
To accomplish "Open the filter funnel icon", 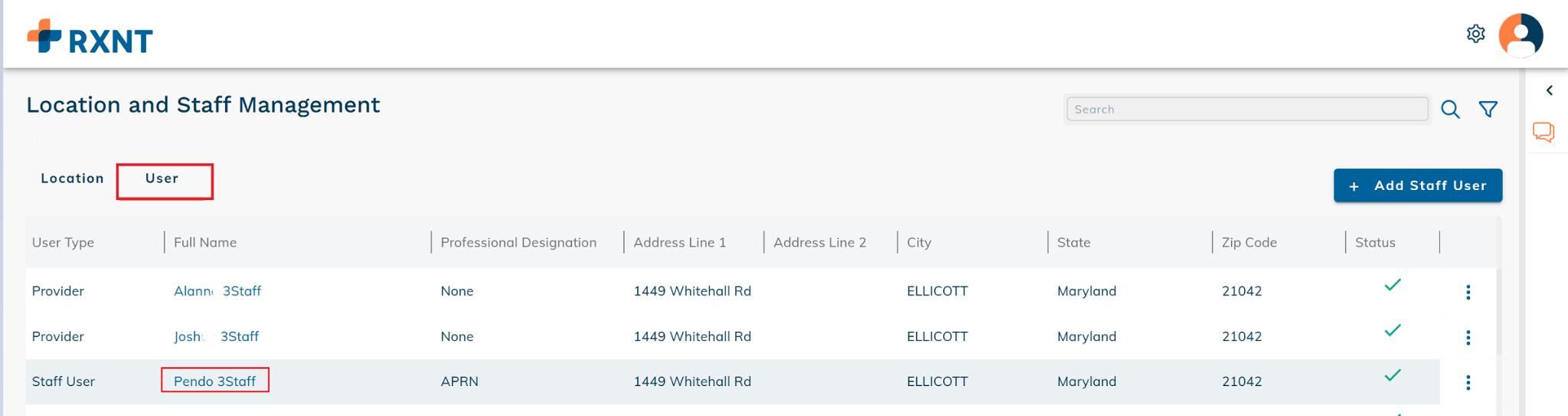I will click(x=1488, y=110).
